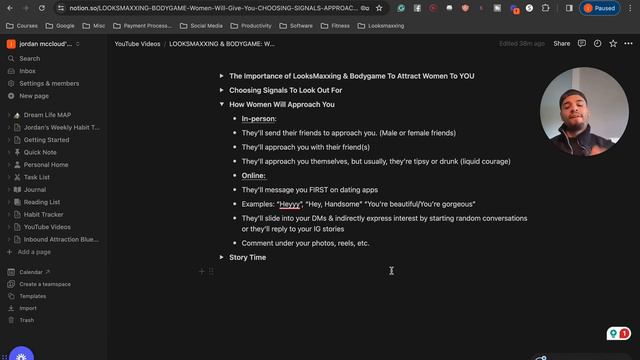Click LOOKSMAXXING & BODYGAME breadcrumb
This screenshot has width=640, height=360.
tap(222, 44)
